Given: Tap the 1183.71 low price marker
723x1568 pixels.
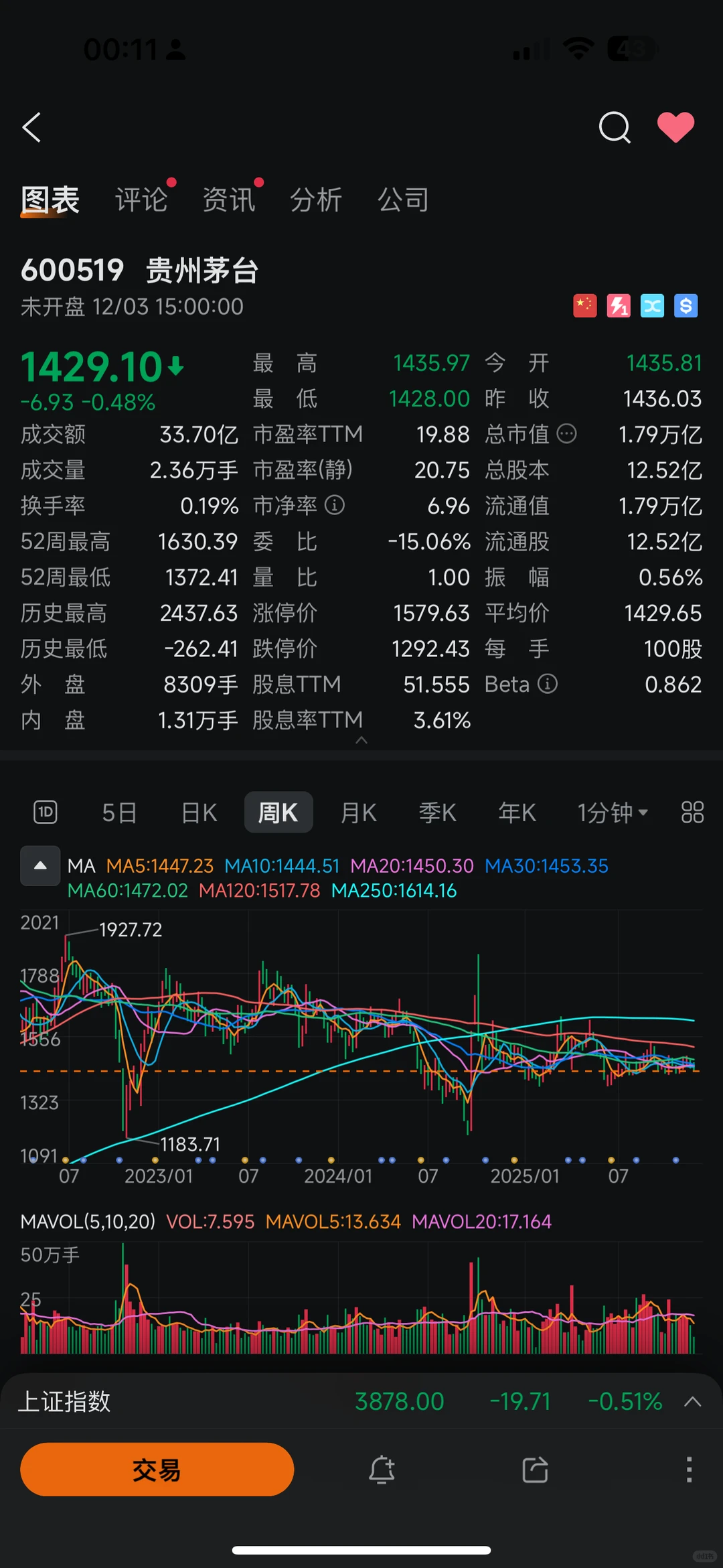Looking at the screenshot, I should (x=190, y=1144).
